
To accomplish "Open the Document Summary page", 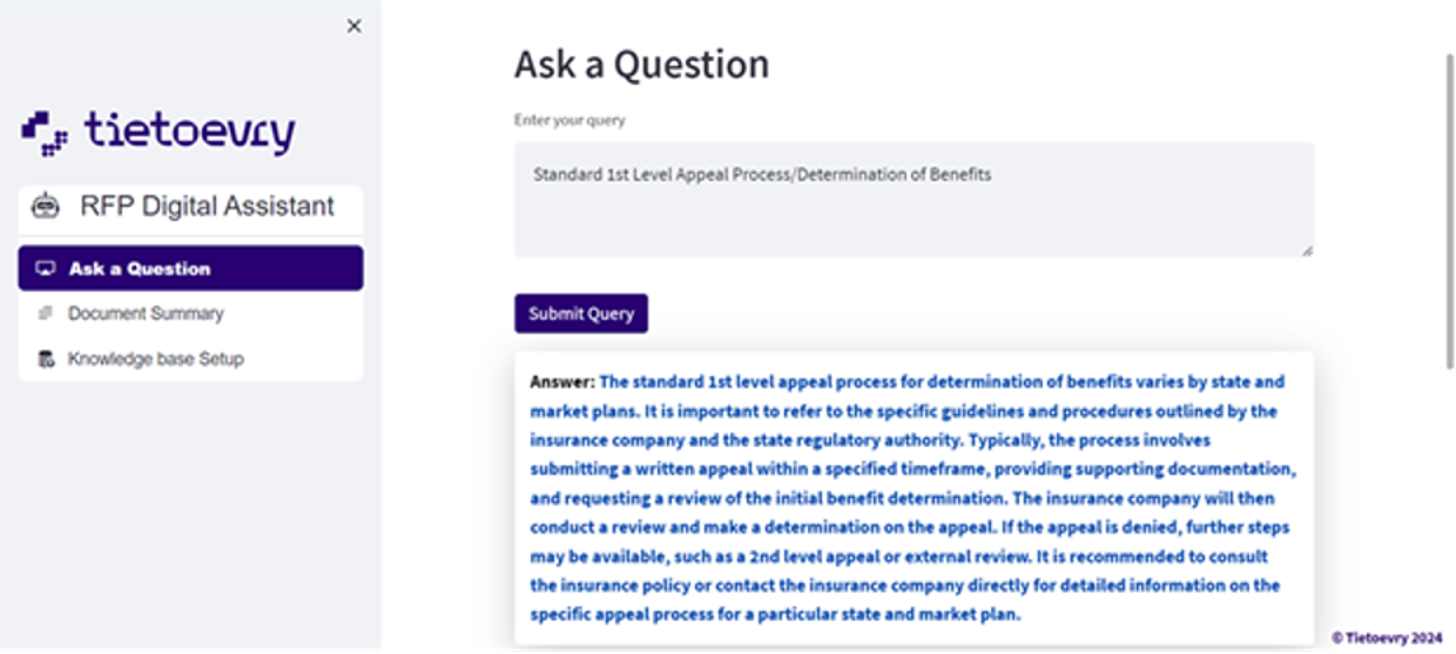I will 146,313.
